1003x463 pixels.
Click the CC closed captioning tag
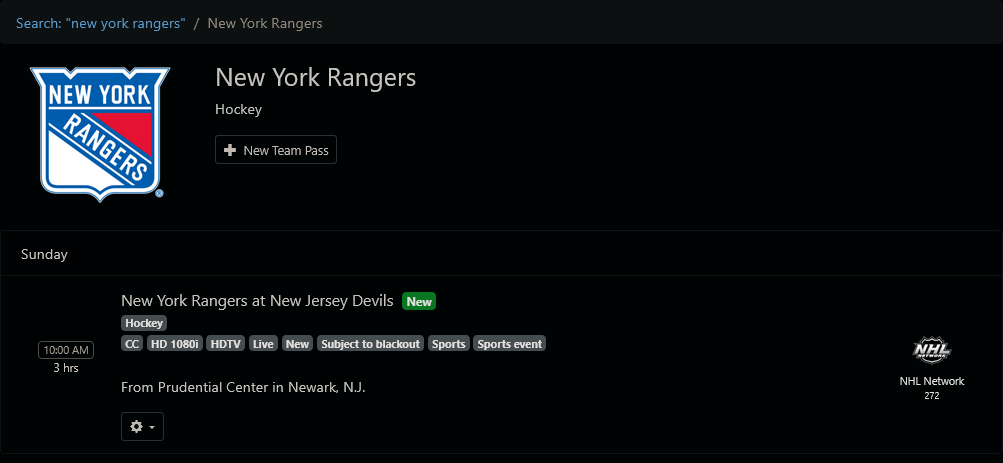click(x=132, y=344)
